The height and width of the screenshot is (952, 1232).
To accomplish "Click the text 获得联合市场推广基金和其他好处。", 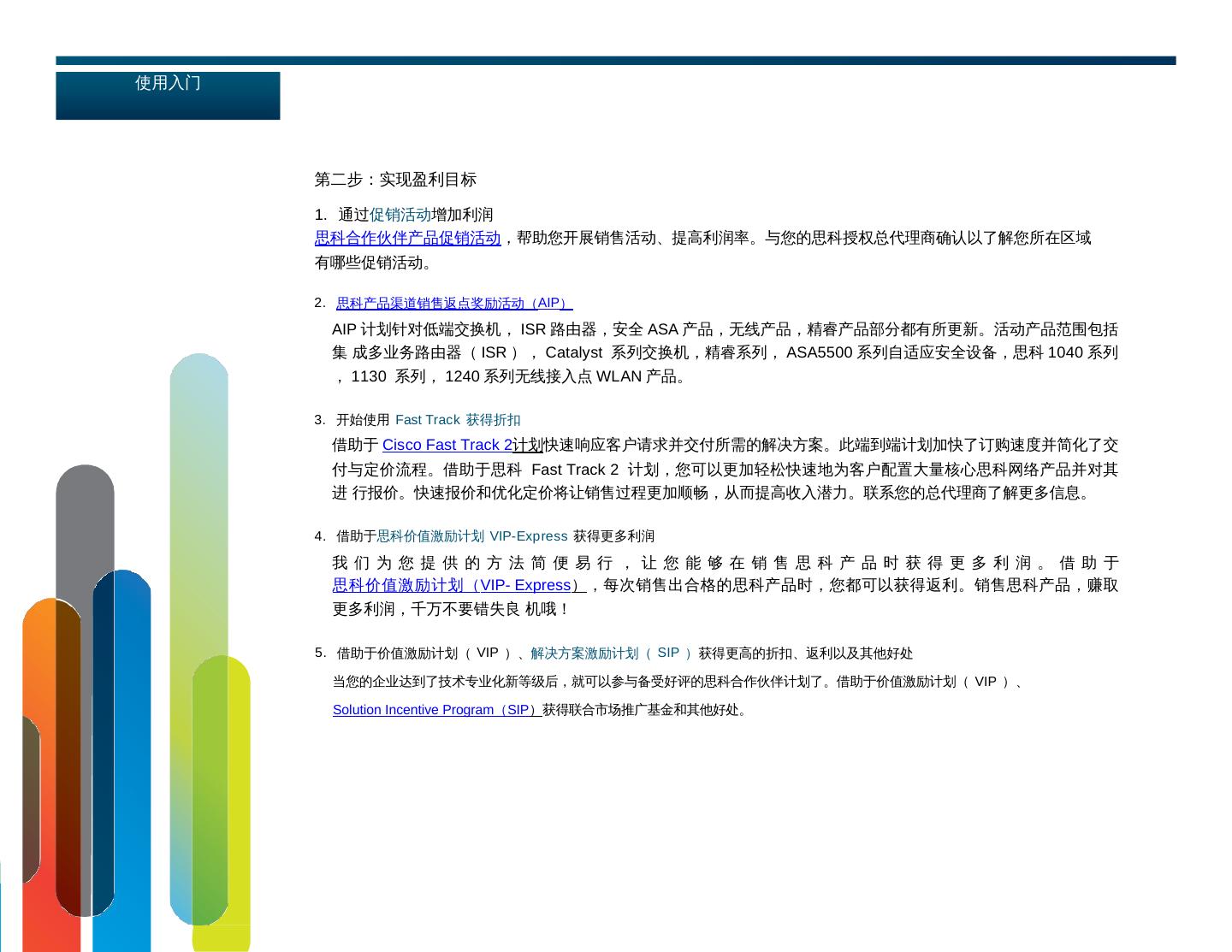I will pos(646,710).
